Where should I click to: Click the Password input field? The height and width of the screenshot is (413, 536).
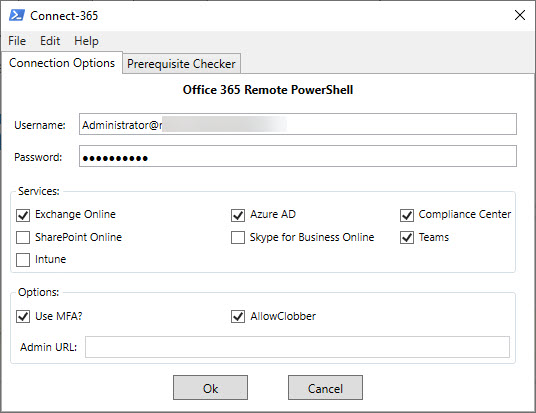click(x=298, y=156)
